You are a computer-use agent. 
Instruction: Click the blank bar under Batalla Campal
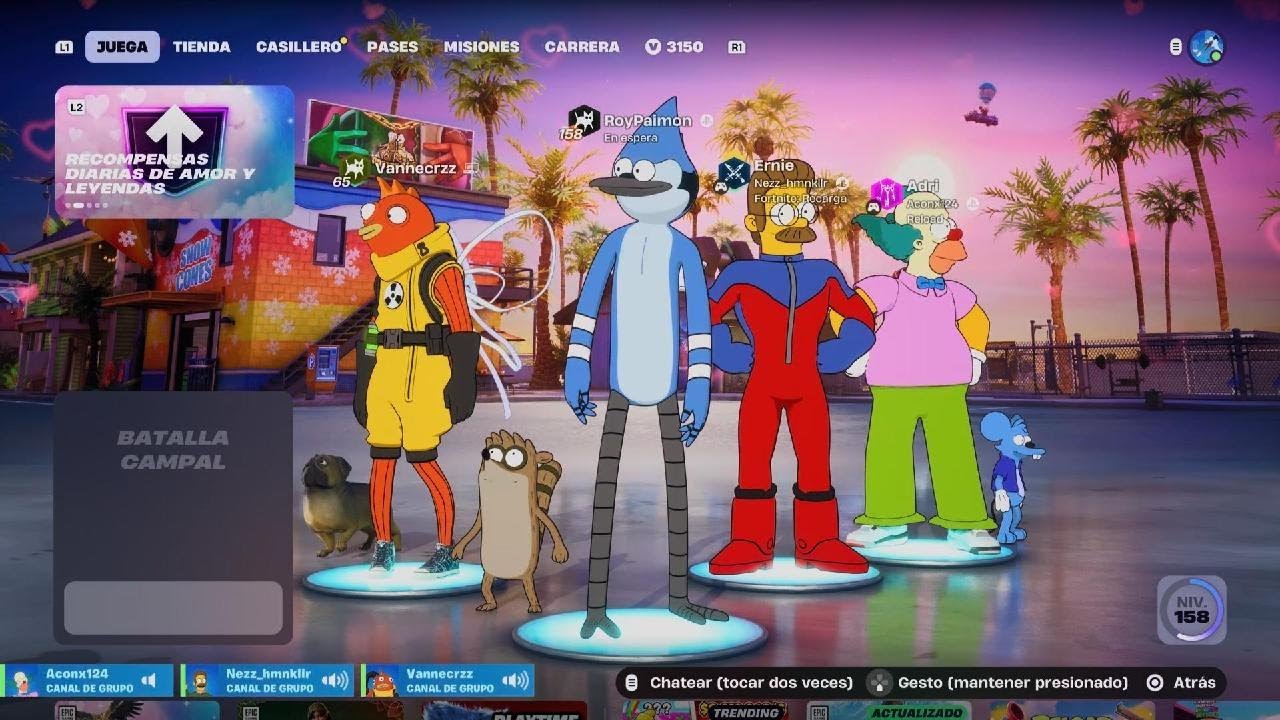173,607
